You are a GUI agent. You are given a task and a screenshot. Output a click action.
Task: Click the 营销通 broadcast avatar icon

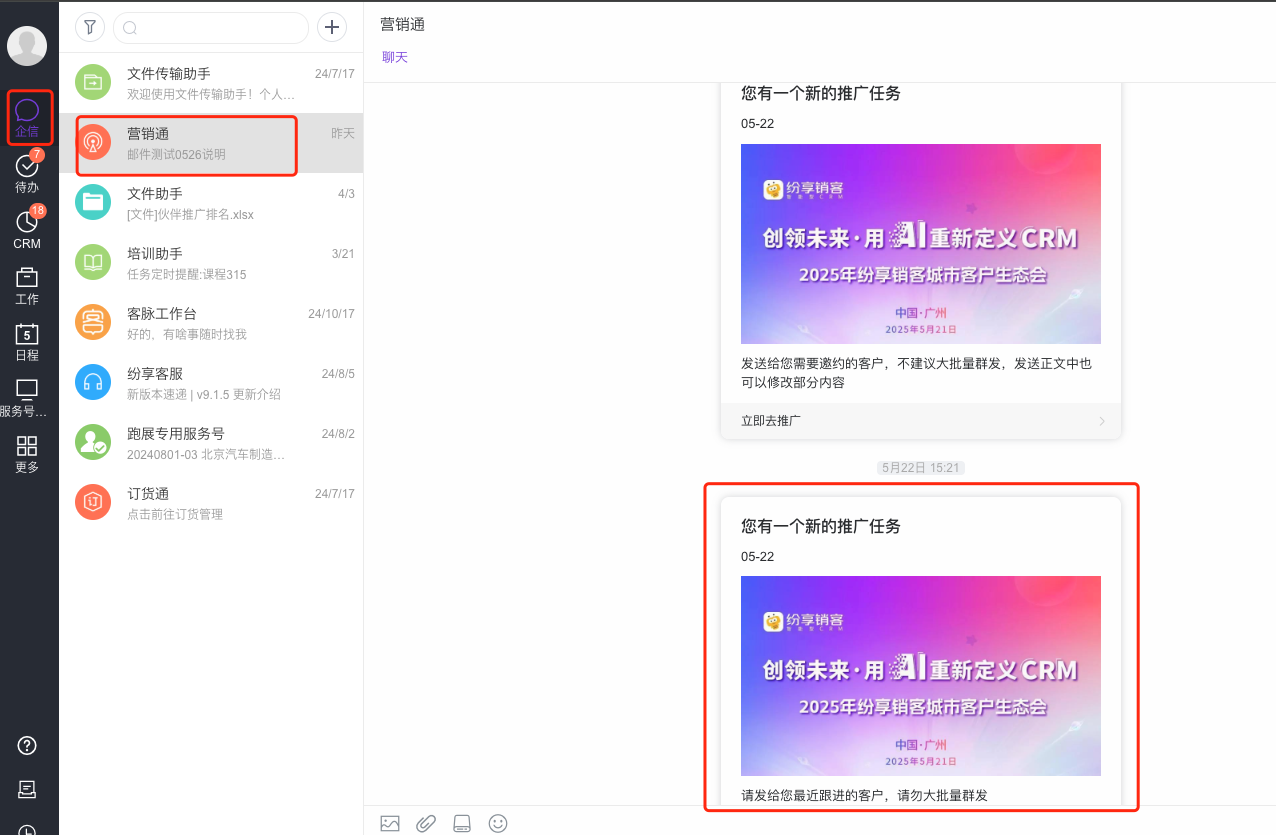coord(93,142)
